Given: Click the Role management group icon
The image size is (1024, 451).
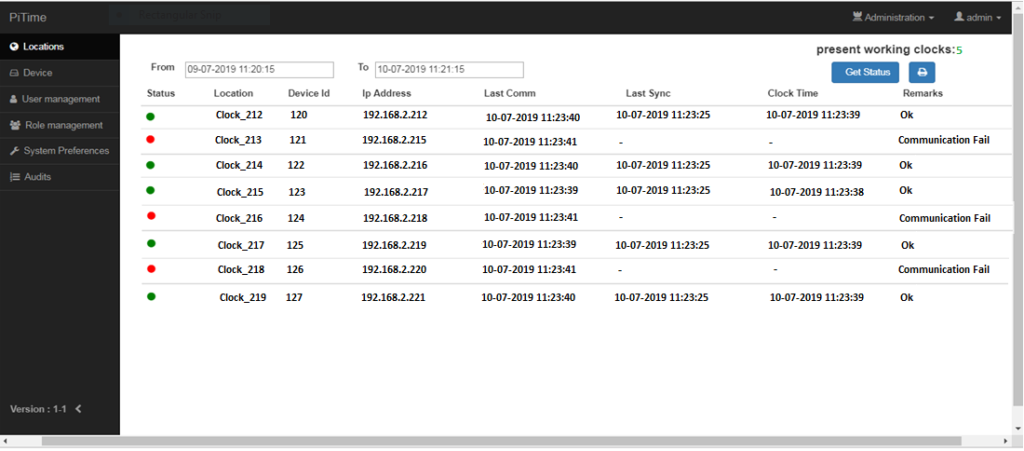Looking at the screenshot, I should (15, 125).
